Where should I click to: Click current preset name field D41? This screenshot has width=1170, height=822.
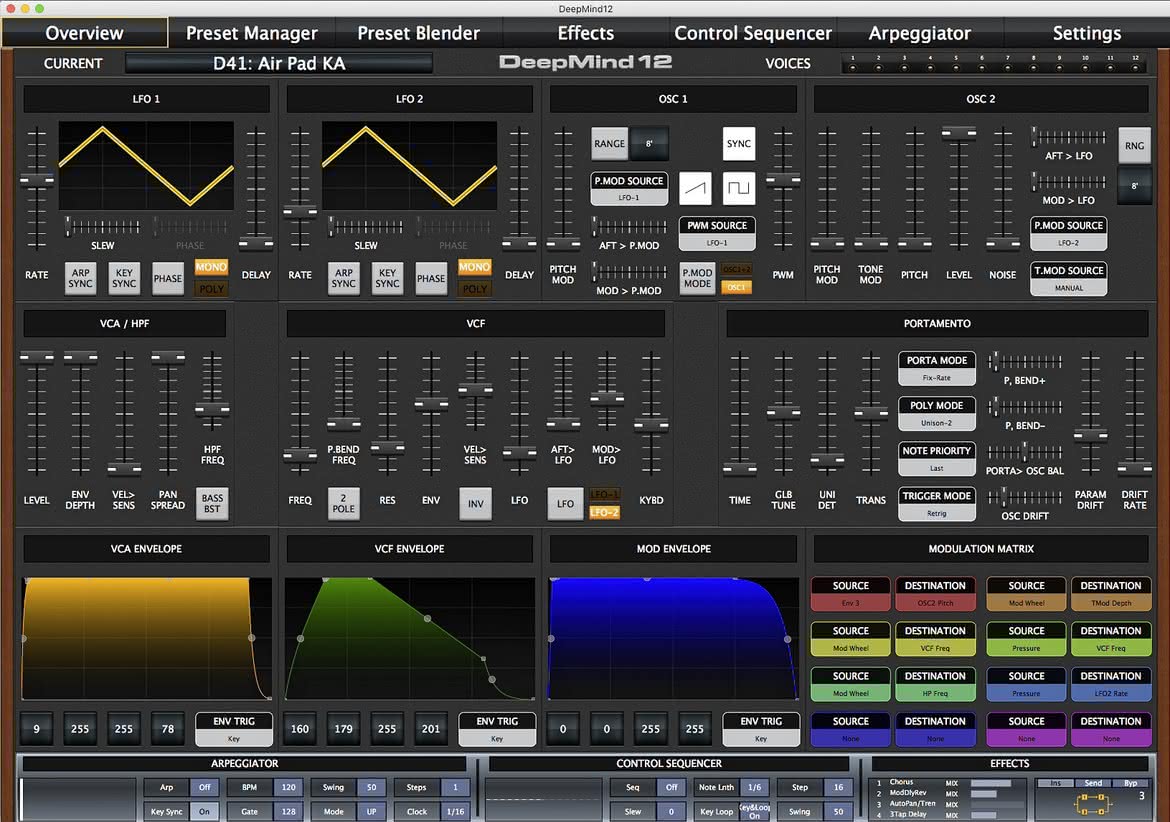279,63
